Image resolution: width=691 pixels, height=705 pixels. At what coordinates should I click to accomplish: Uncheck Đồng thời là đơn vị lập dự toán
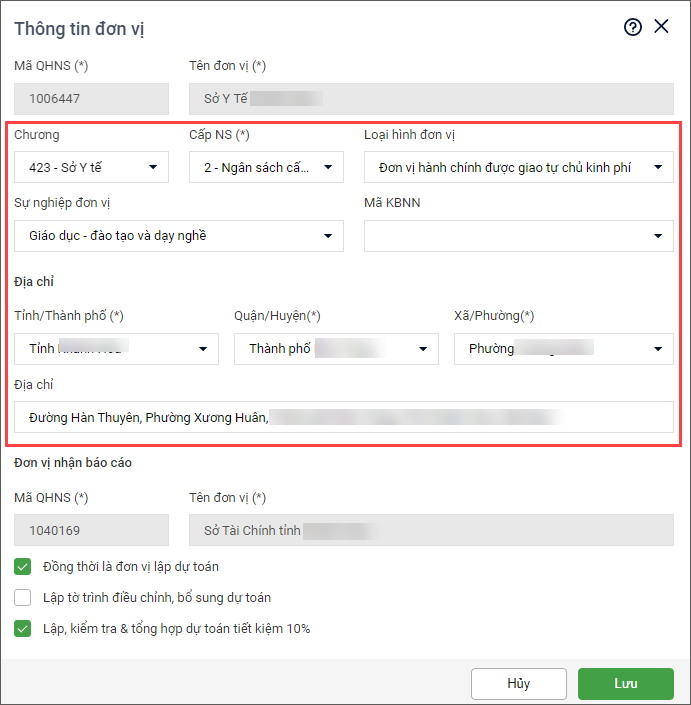point(23,567)
